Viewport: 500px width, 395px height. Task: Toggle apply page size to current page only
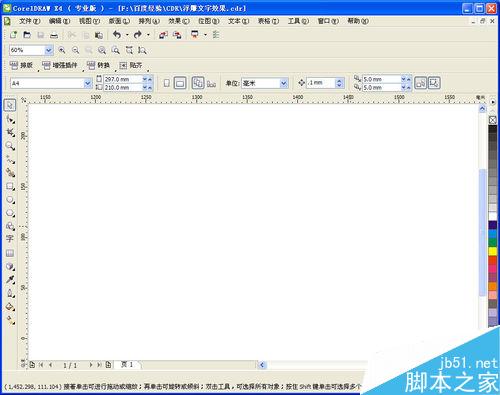point(211,83)
